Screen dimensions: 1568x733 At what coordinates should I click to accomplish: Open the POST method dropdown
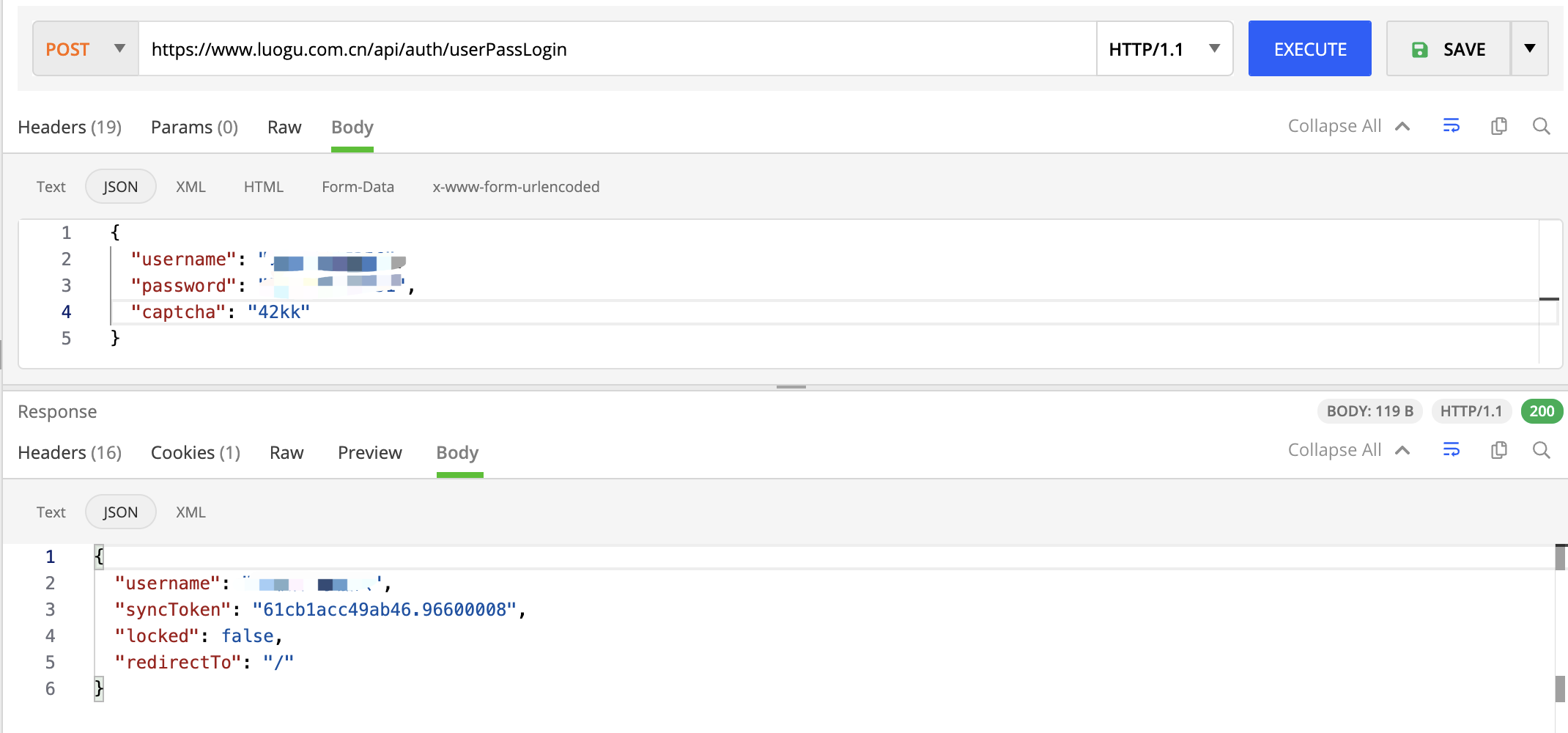(86, 49)
